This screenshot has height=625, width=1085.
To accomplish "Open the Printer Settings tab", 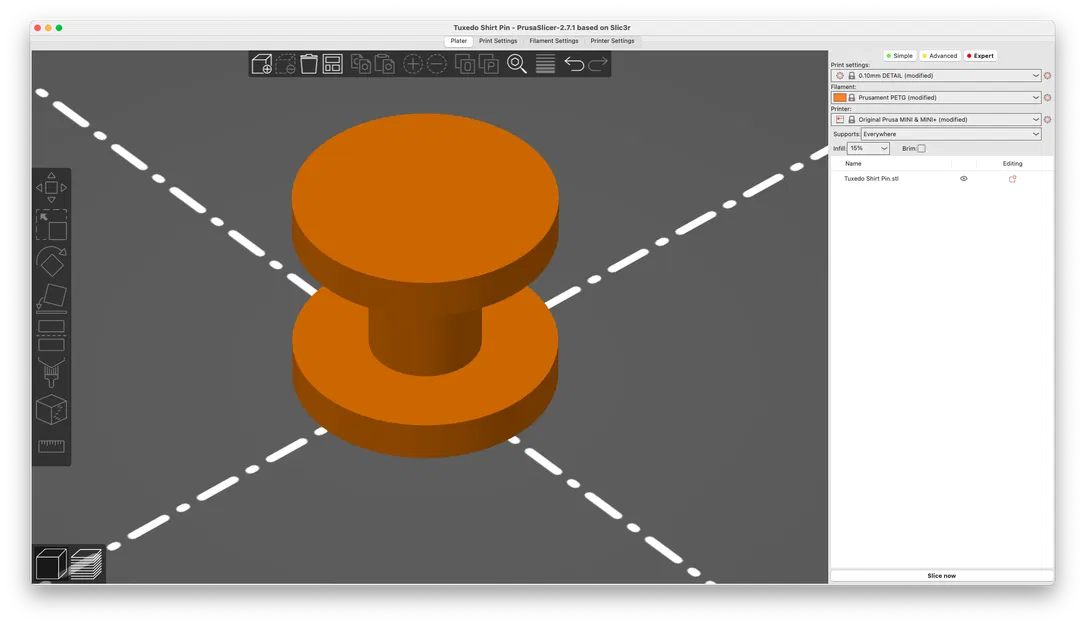I will click(612, 41).
